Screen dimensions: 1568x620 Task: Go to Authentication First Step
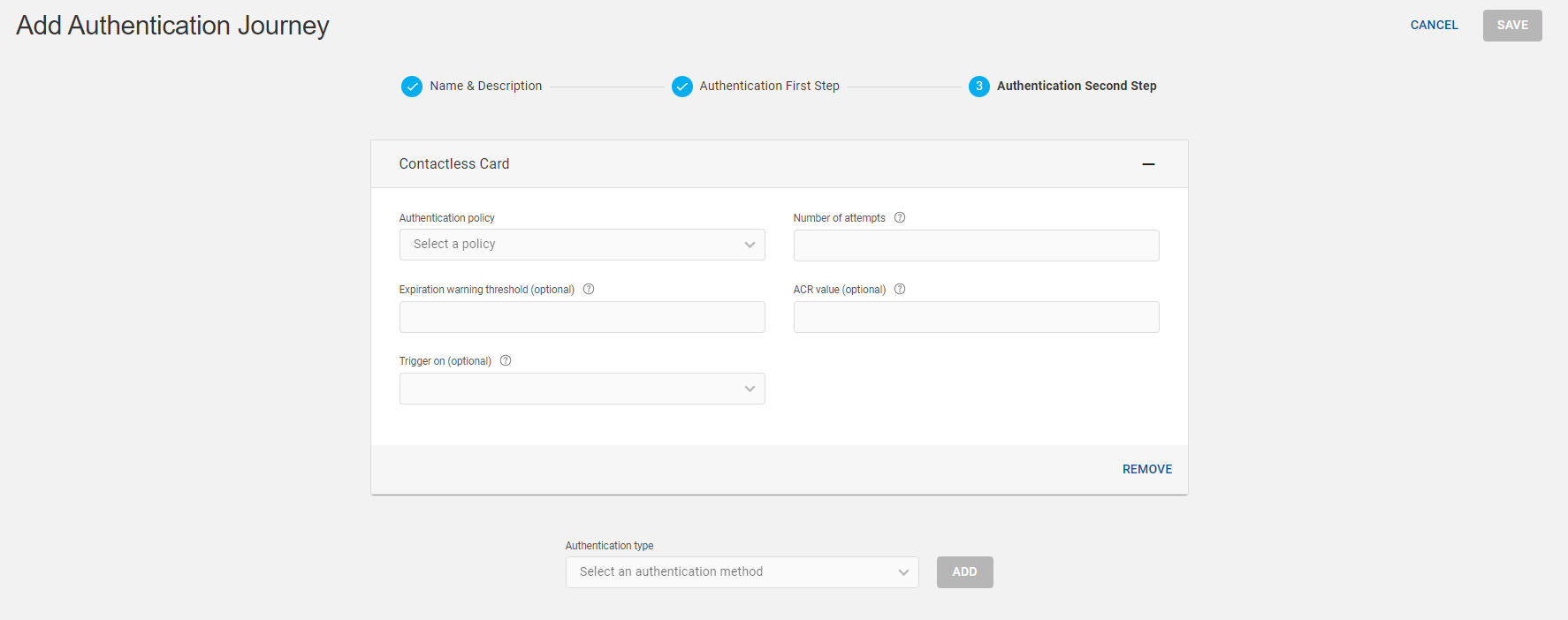[x=769, y=86]
